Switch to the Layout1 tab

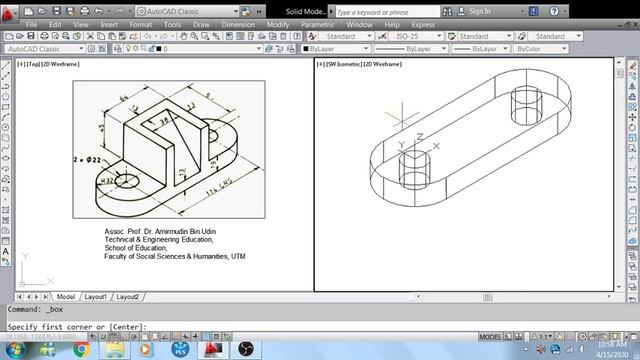click(95, 297)
